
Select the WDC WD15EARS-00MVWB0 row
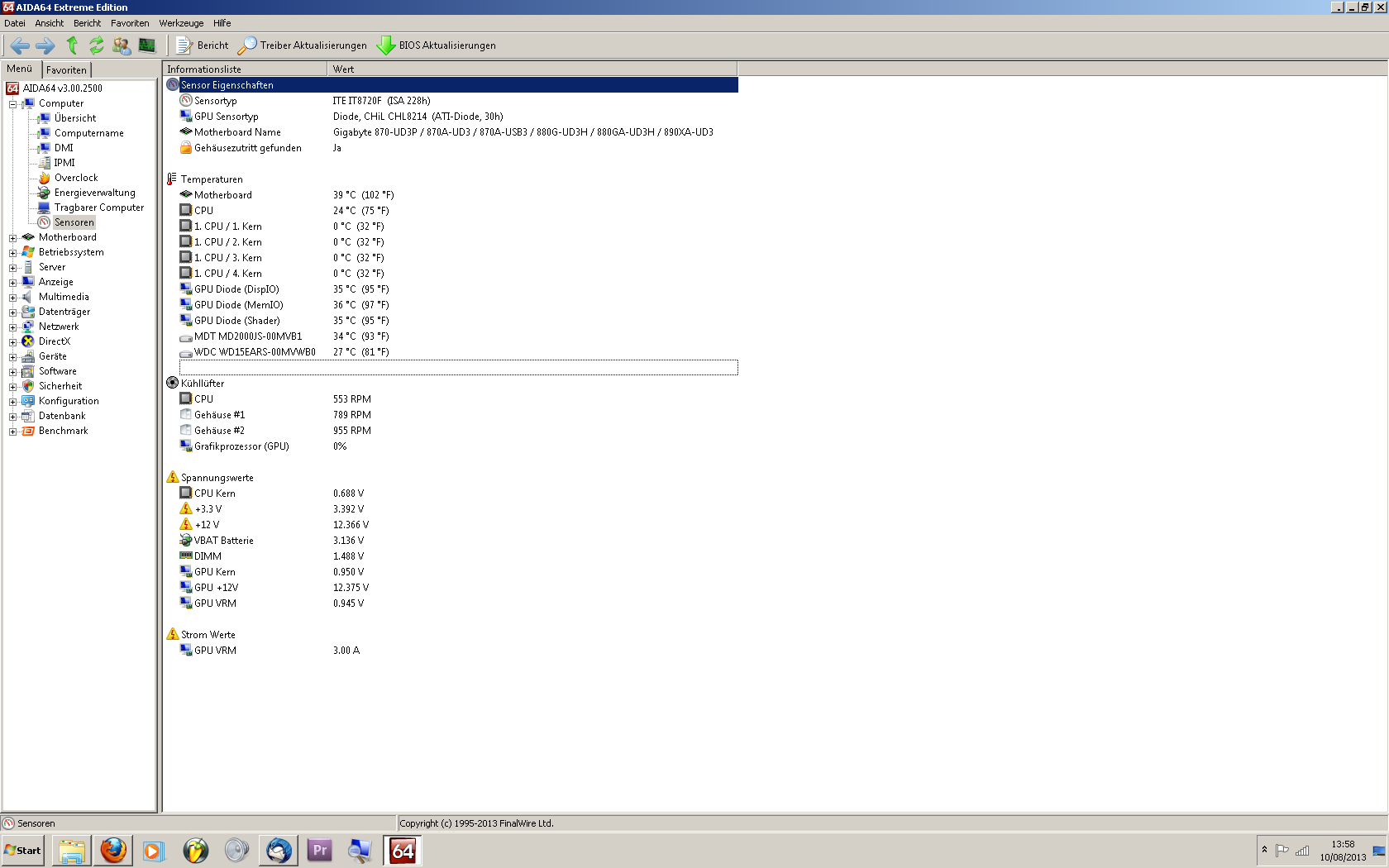tap(451, 352)
